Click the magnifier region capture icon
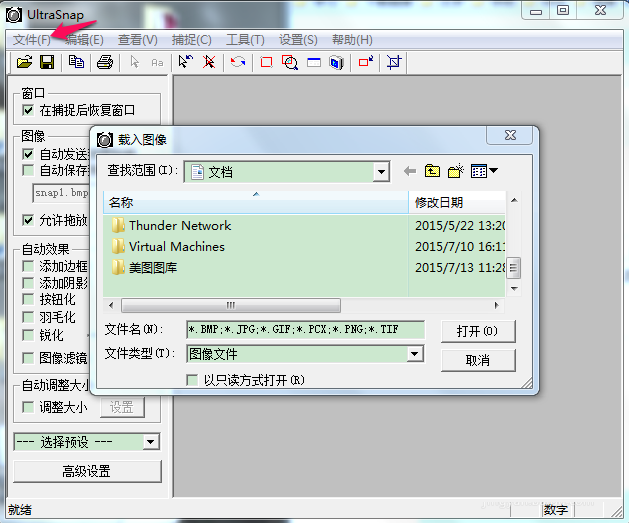Image resolution: width=629 pixels, height=523 pixels. pyautogui.click(x=290, y=62)
